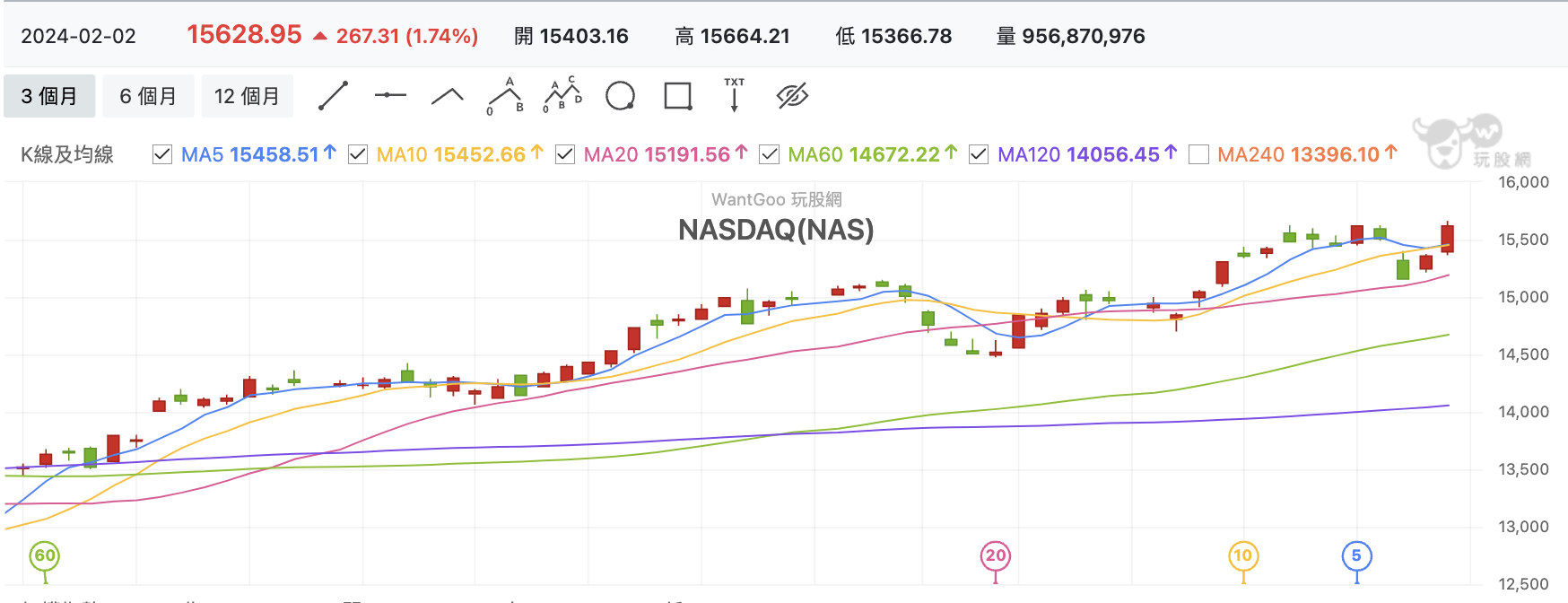Click the 16,000 axis label
Screen dimensions: 1568x603
click(1523, 182)
